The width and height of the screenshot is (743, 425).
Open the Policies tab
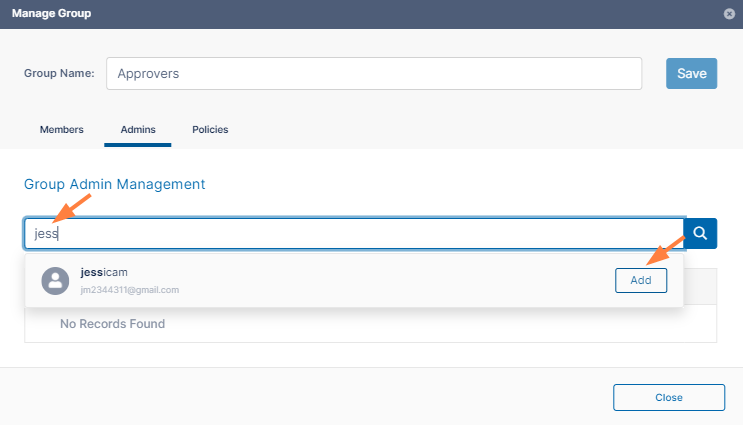point(210,130)
